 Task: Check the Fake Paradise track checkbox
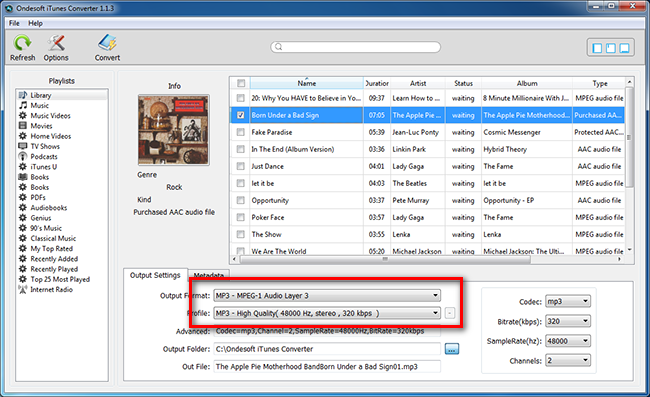pos(240,132)
